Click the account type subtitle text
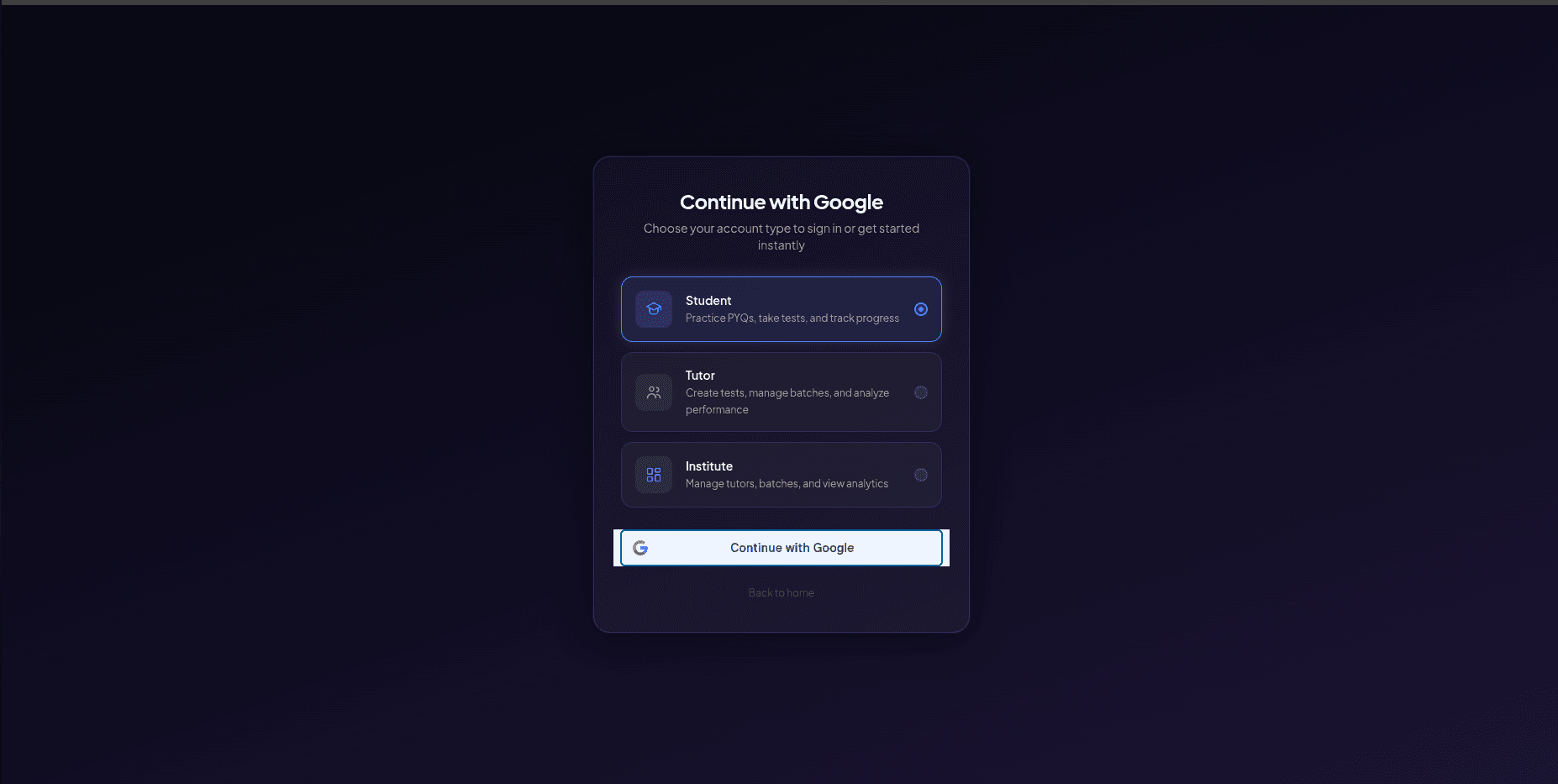1558x784 pixels. tap(781, 236)
